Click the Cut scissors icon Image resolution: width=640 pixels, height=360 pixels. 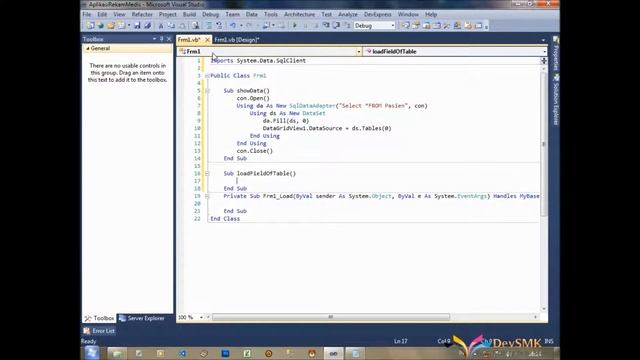pos(161,26)
